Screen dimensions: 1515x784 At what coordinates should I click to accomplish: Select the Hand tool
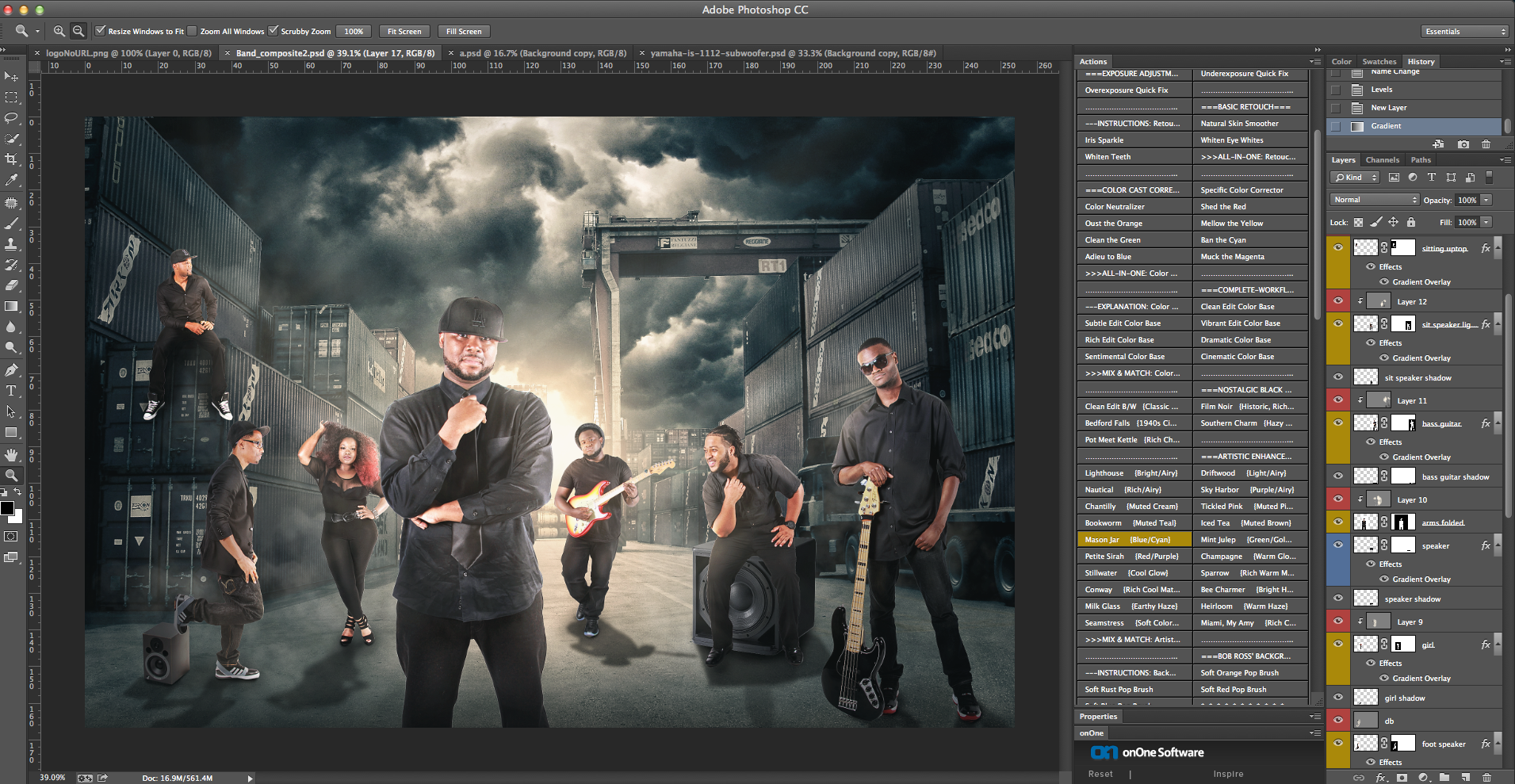tap(11, 454)
